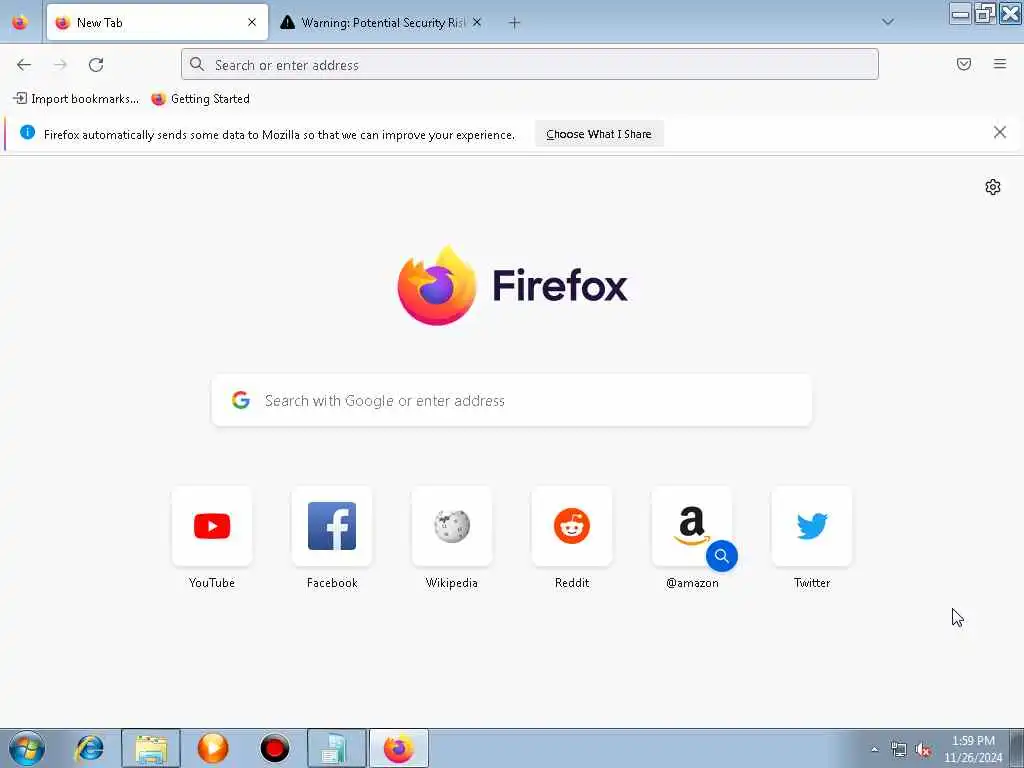
Task: Switch to the New Tab tab
Action: pos(157,22)
